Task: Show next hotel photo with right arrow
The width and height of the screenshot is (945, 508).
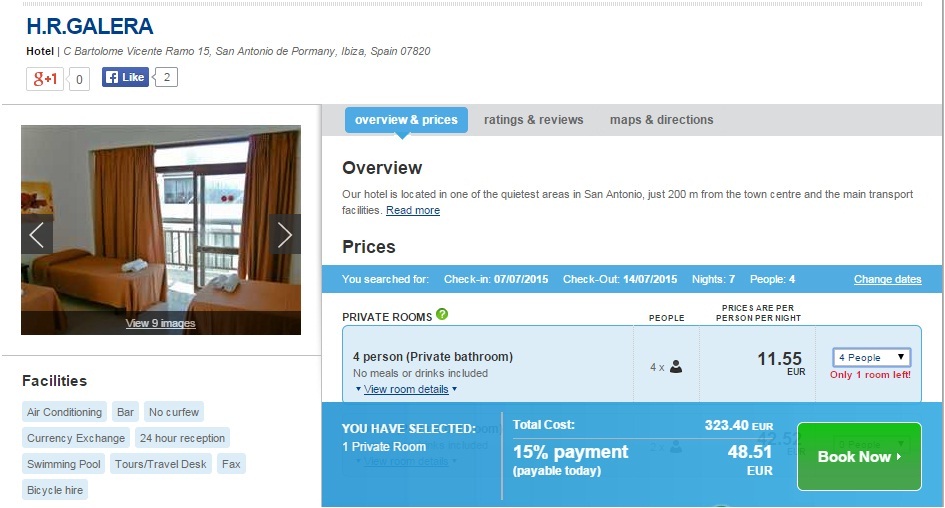Action: coord(284,235)
